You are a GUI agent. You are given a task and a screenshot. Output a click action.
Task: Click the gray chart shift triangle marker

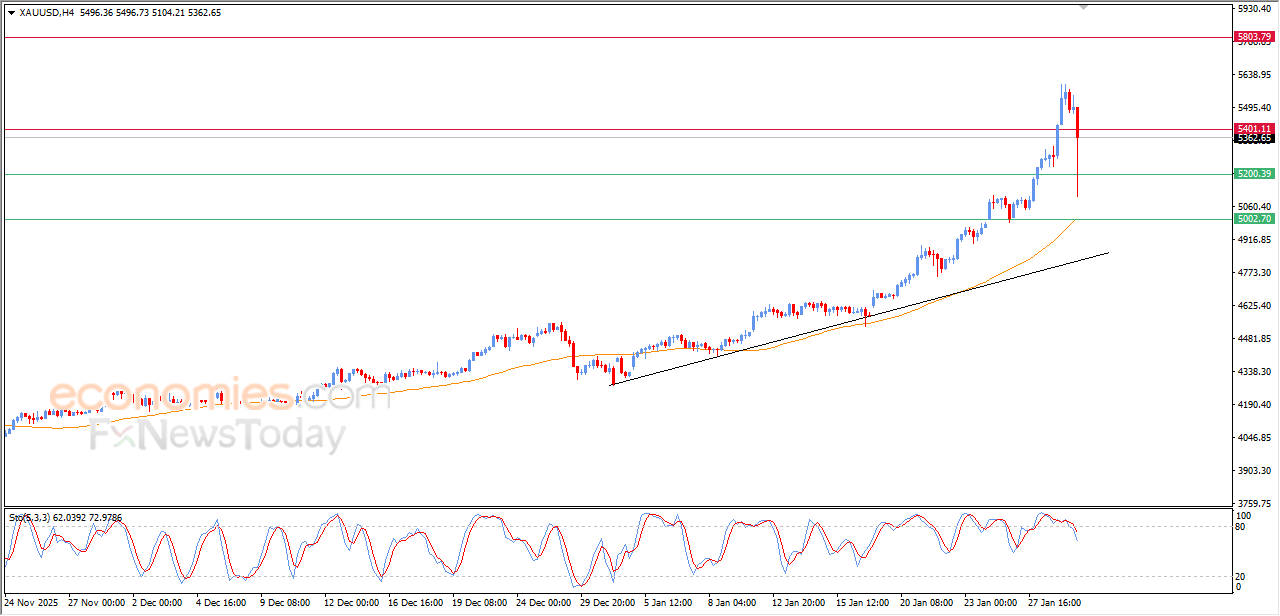1083,7
